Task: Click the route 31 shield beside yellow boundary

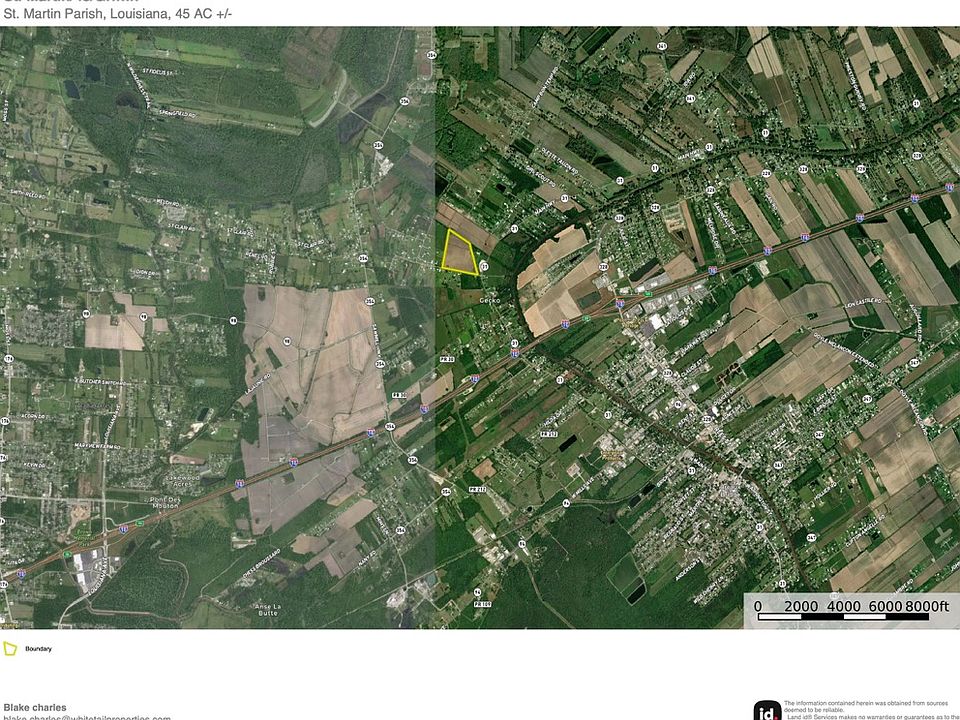Action: [484, 266]
